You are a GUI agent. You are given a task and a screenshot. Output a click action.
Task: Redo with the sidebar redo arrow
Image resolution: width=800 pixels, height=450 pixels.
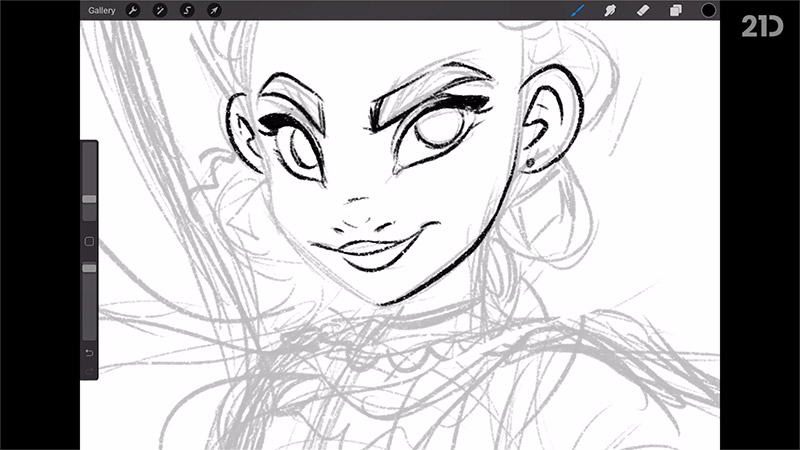click(x=89, y=371)
